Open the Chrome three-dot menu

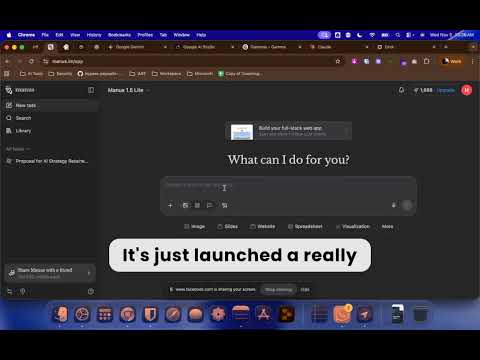click(x=473, y=61)
